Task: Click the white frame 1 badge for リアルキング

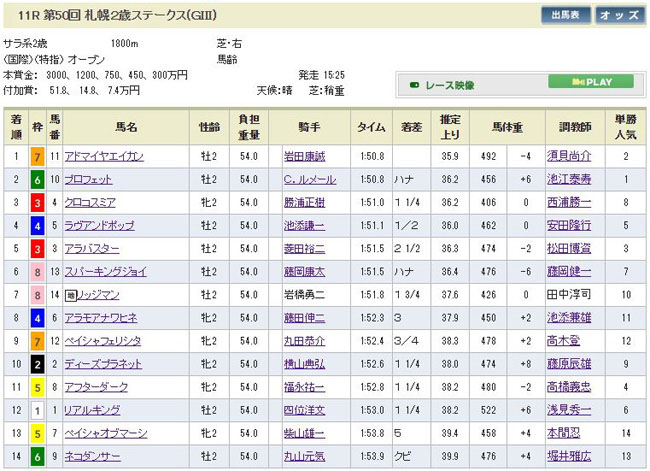Action: coord(38,410)
